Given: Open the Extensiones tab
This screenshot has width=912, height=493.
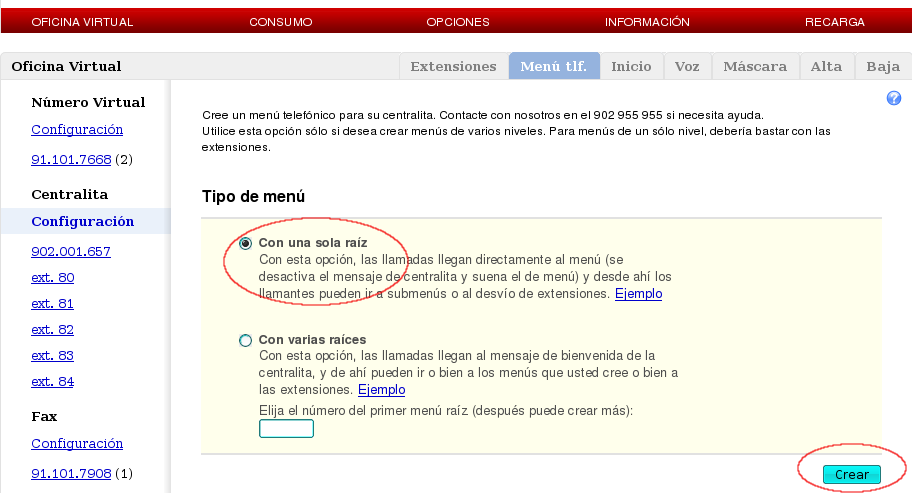Looking at the screenshot, I should coord(453,66).
